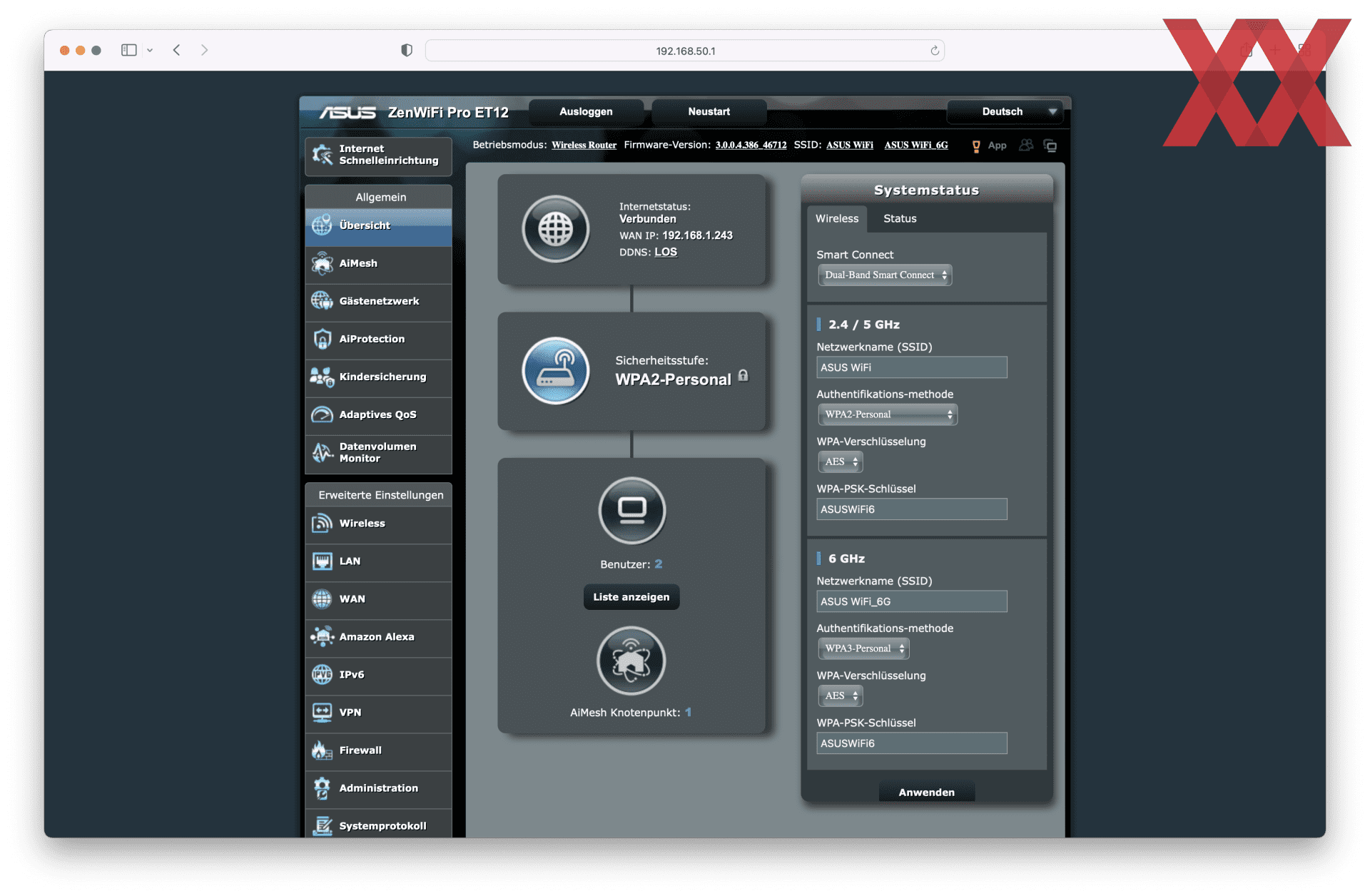
Task: Click the Safari privacy shield icon
Action: pos(407,50)
